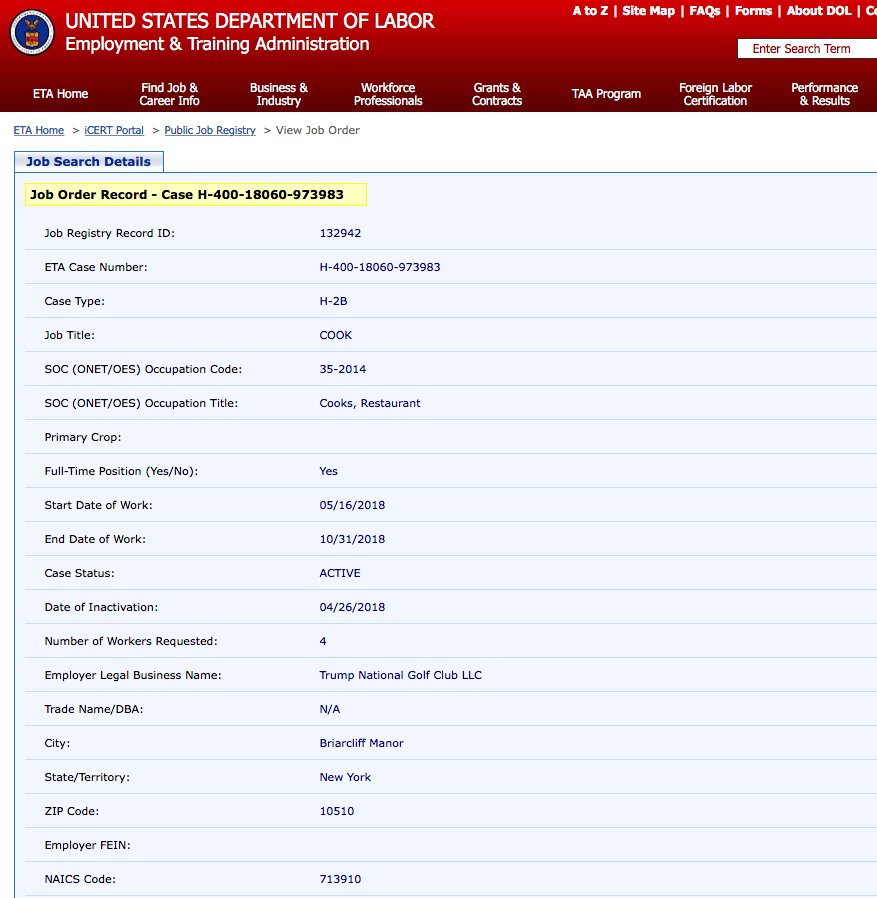
Task: Follow the iCERT Portal breadcrumb link
Action: (x=114, y=130)
